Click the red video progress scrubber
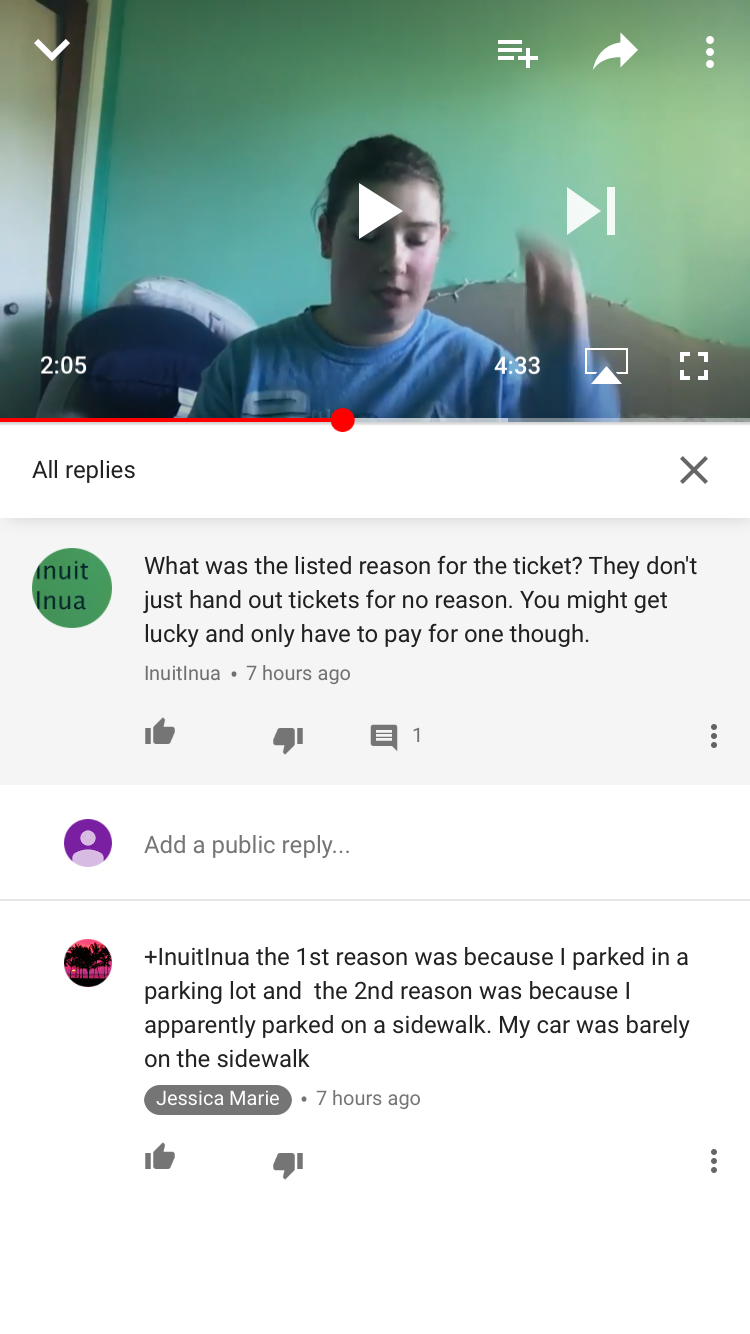The width and height of the screenshot is (750, 1334). (343, 420)
